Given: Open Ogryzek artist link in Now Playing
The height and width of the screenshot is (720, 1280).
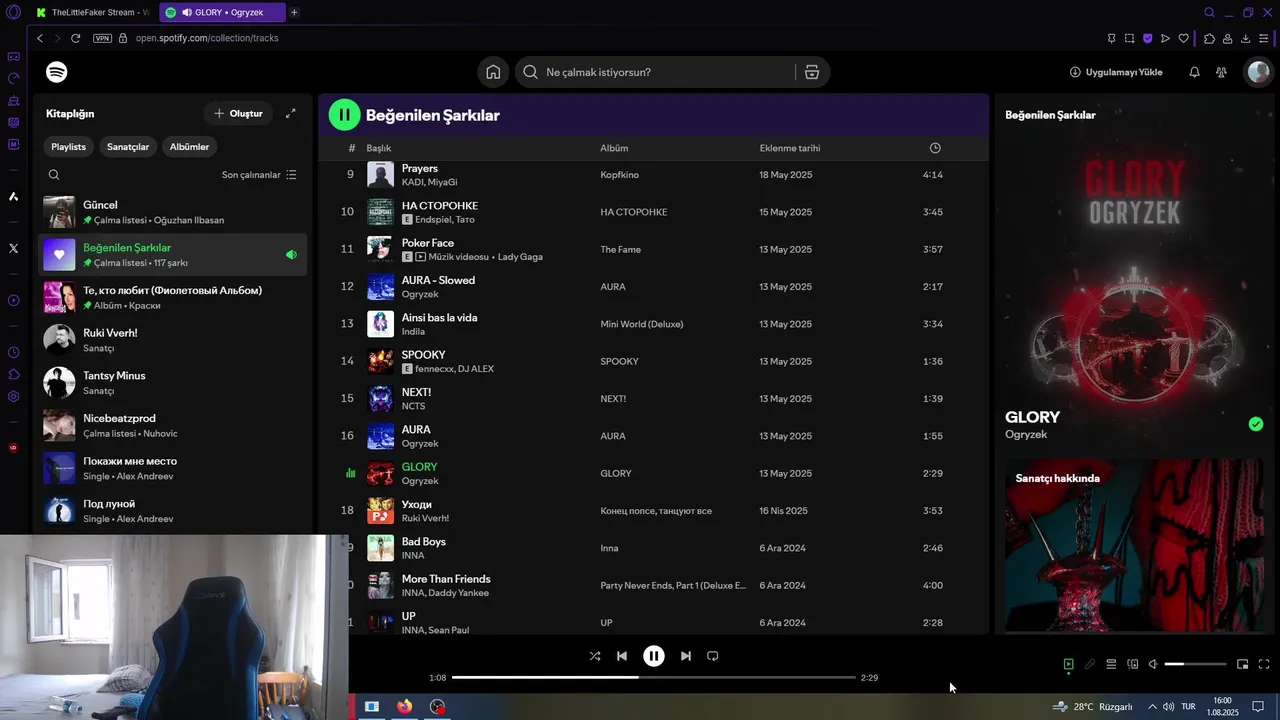Looking at the screenshot, I should (1026, 435).
